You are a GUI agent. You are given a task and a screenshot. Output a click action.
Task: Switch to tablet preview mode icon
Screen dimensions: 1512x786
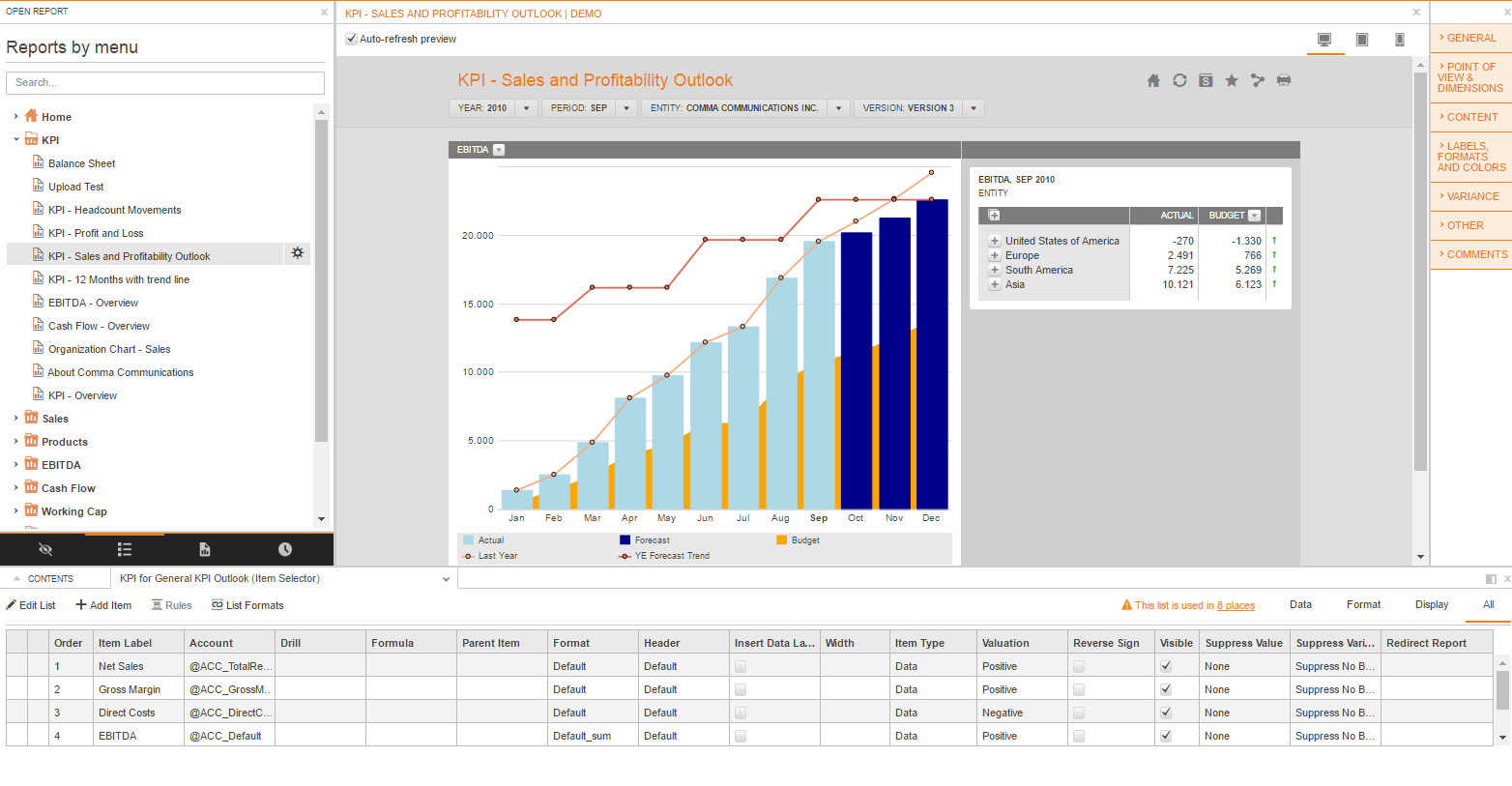click(1362, 40)
